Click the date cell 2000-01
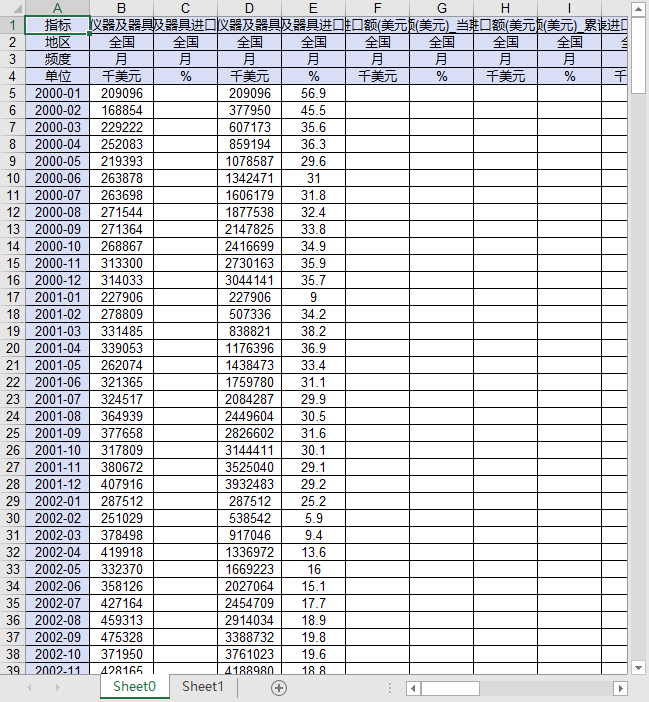 (x=58, y=94)
